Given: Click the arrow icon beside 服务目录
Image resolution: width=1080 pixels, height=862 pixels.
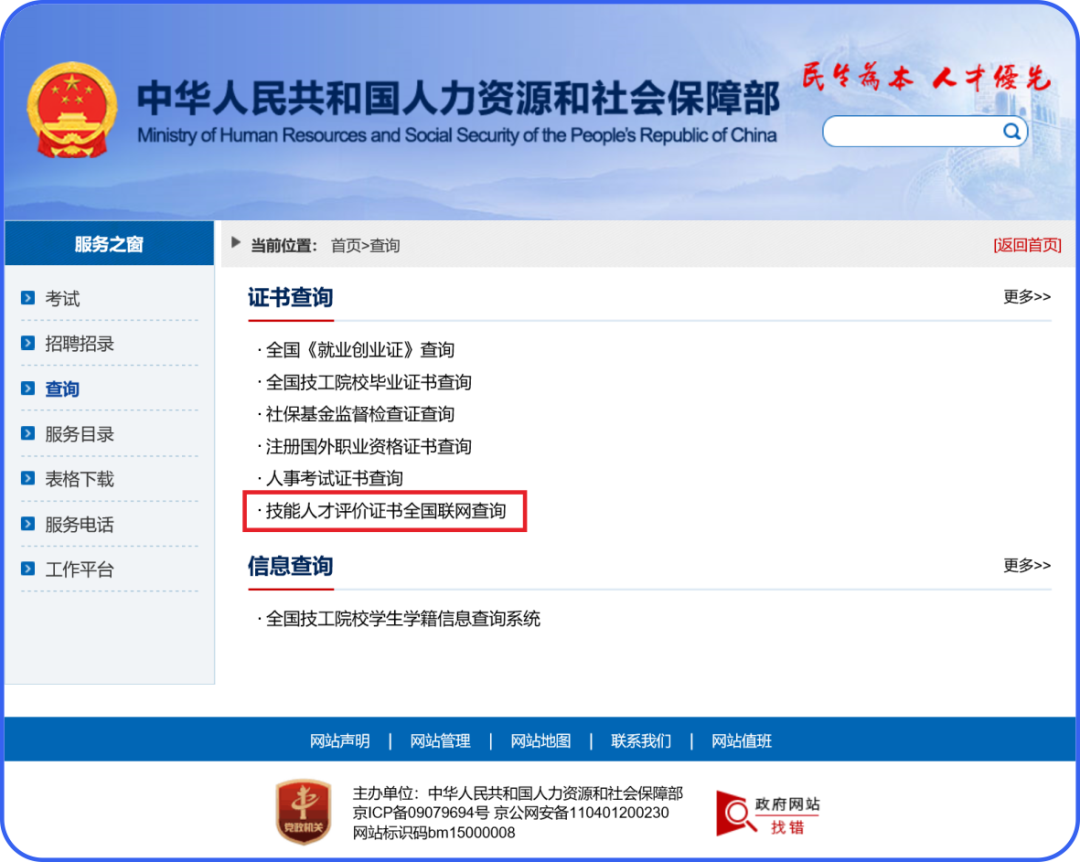Looking at the screenshot, I should point(28,433).
